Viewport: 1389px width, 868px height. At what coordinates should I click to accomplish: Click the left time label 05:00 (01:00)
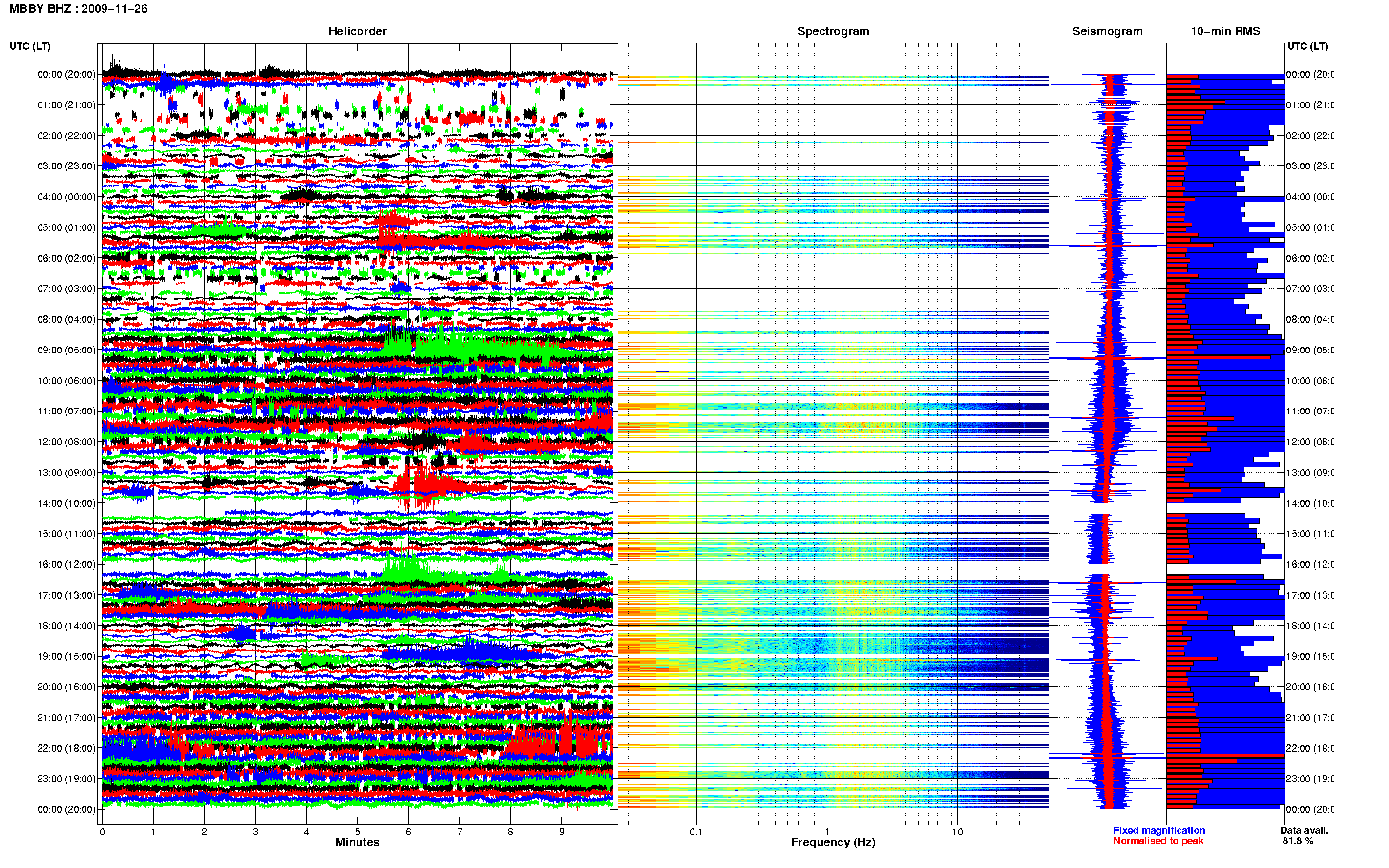tap(66, 227)
